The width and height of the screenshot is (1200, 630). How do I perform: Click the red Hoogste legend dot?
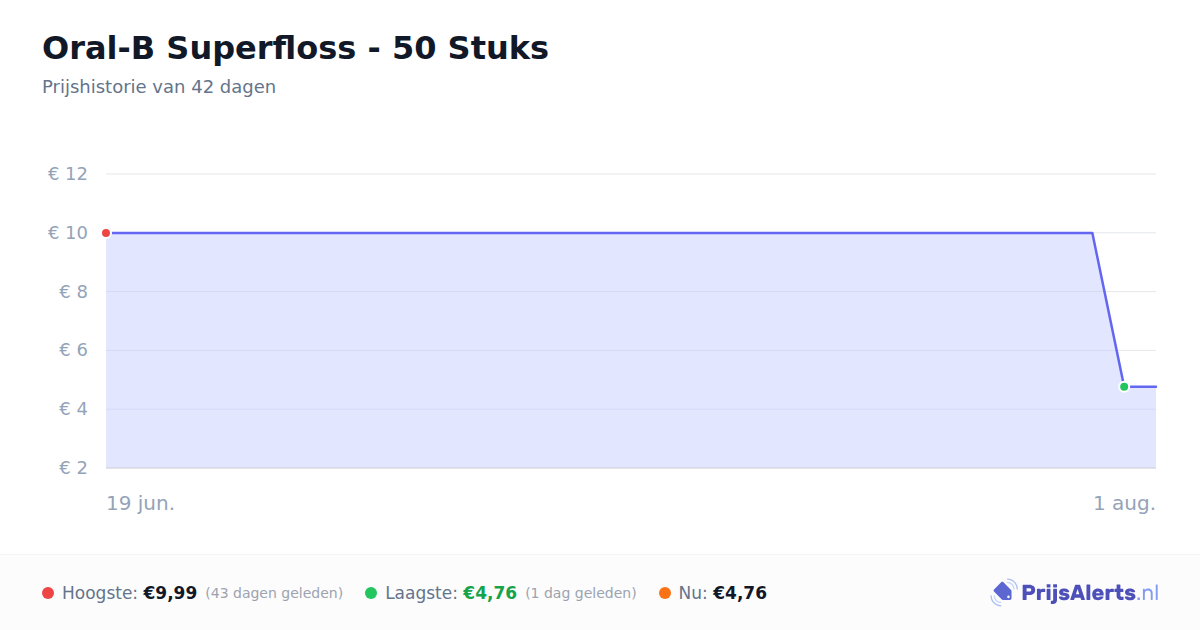48,593
